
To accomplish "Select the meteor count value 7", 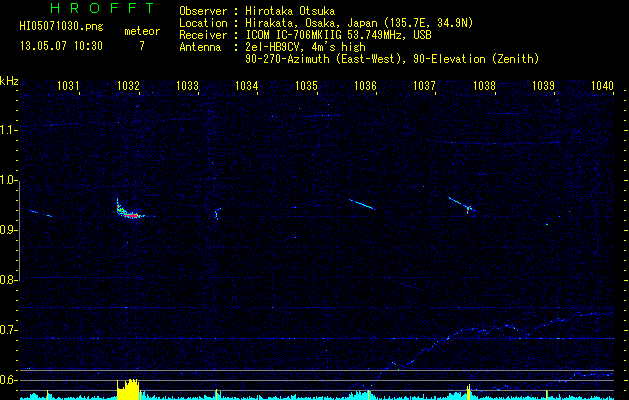I will (x=142, y=46).
